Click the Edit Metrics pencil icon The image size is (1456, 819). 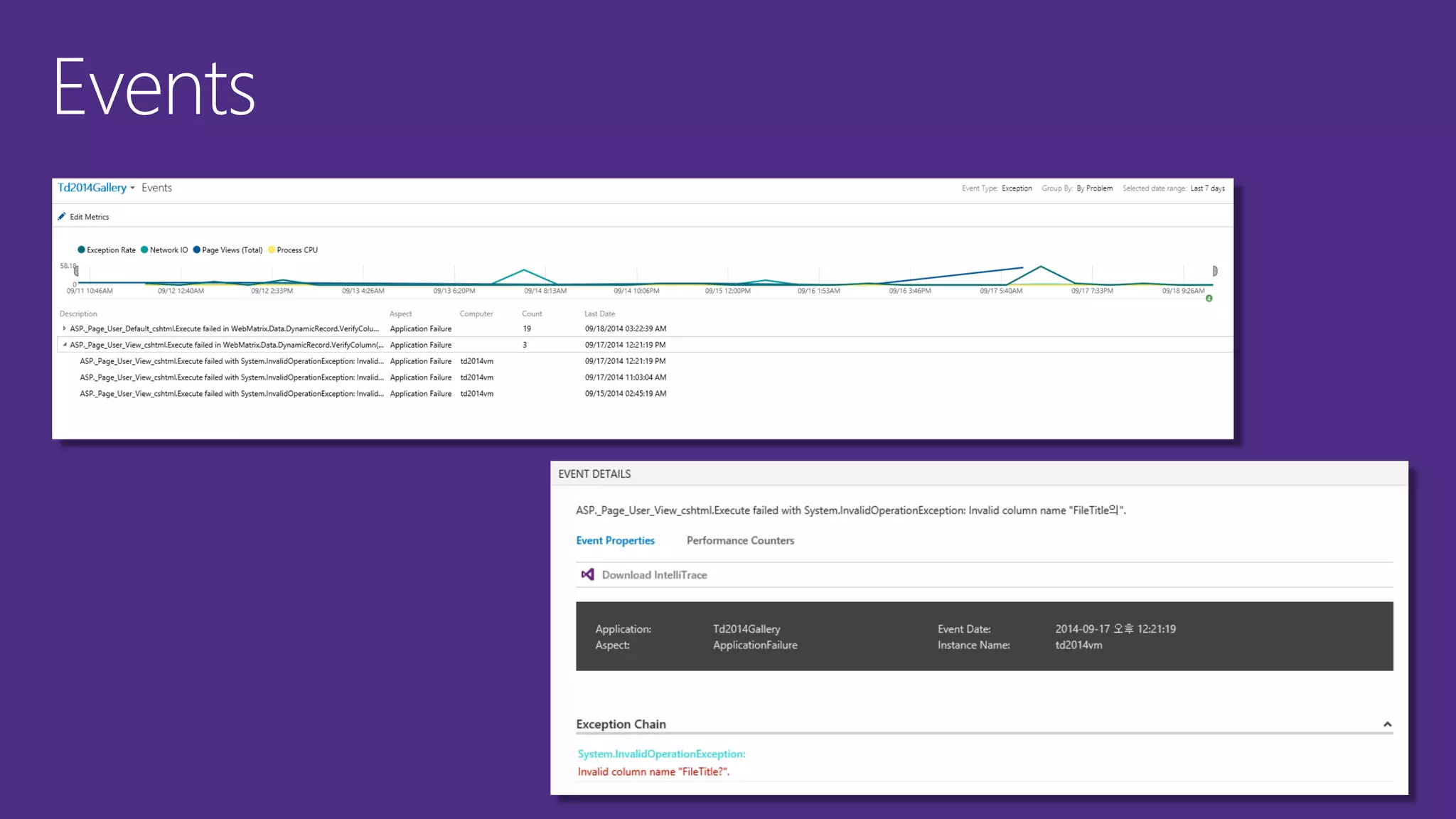point(62,217)
